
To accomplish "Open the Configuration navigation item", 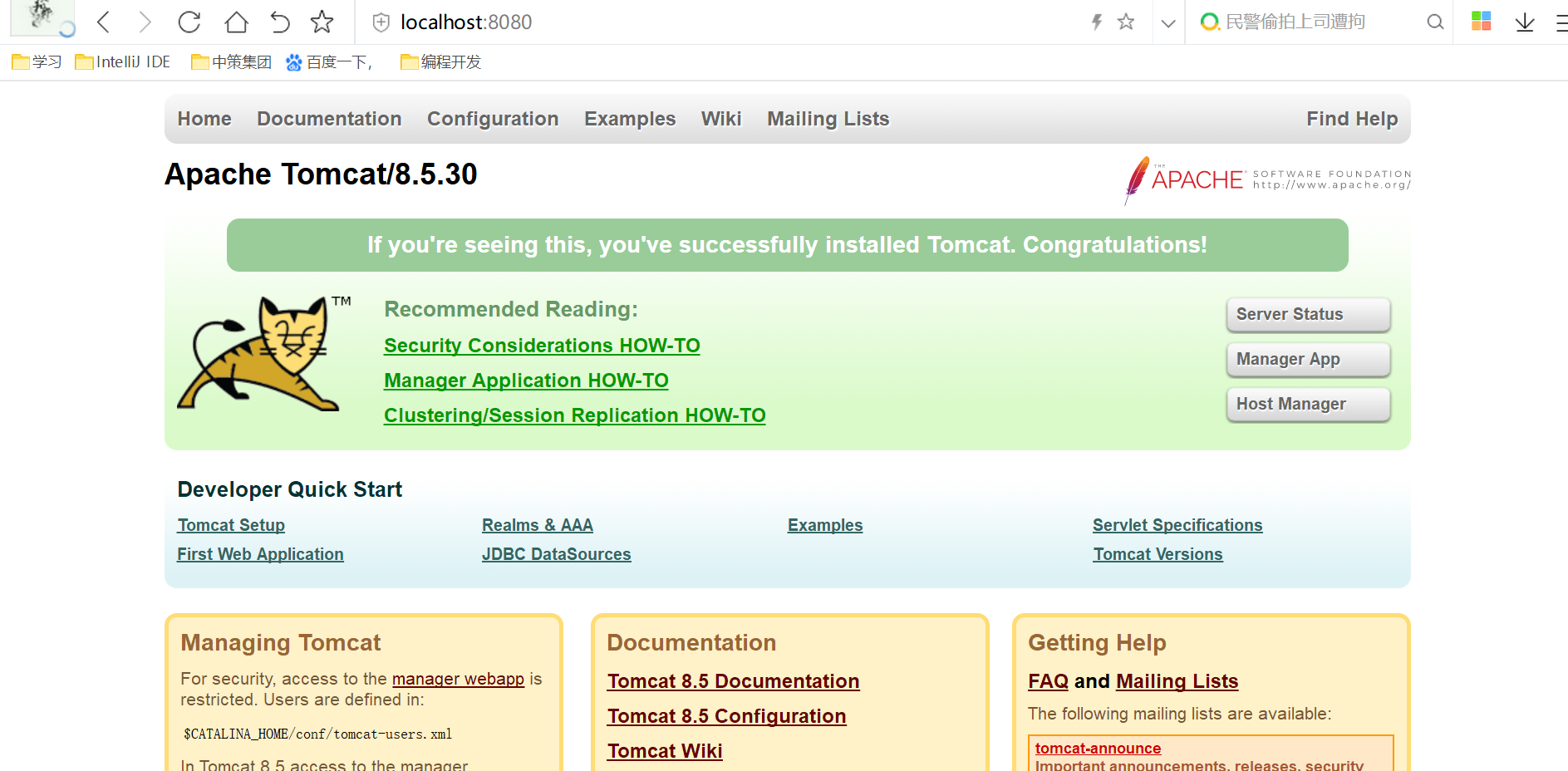I will (x=493, y=119).
